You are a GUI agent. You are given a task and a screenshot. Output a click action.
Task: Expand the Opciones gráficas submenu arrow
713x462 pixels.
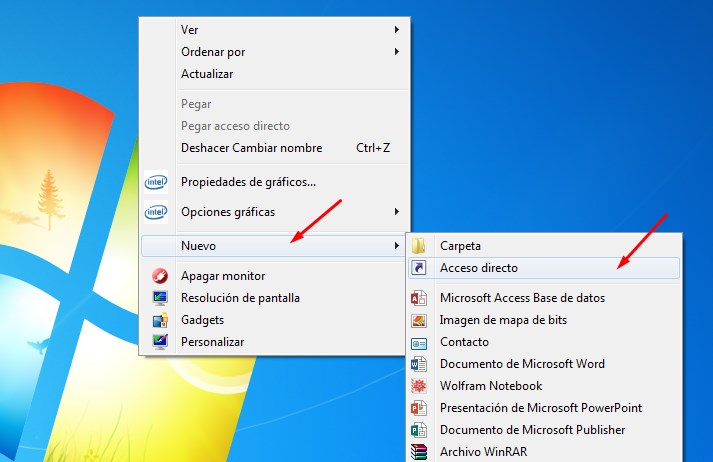point(397,212)
